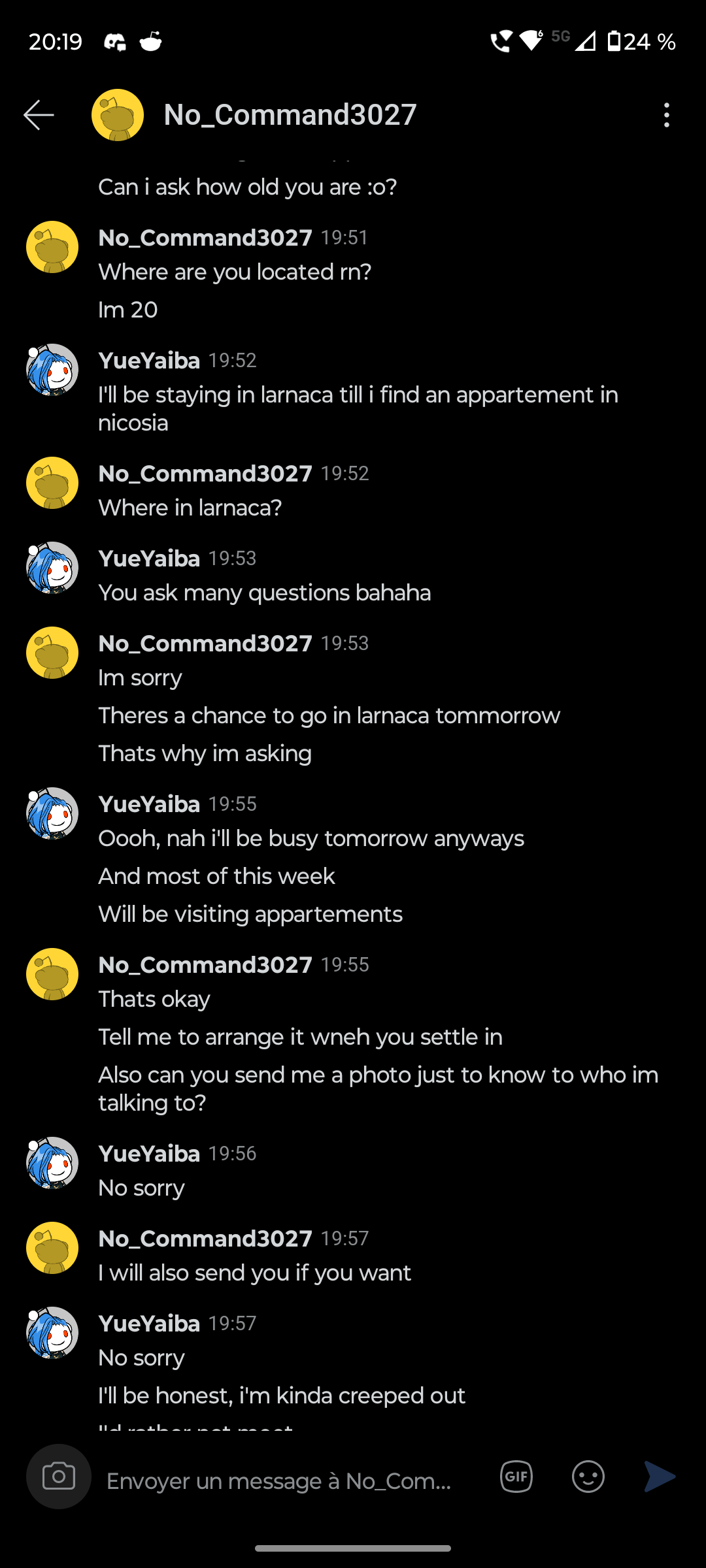Image resolution: width=706 pixels, height=1568 pixels.
Task: Tap YueYaiba avatar at 19:57 message
Action: (52, 1333)
